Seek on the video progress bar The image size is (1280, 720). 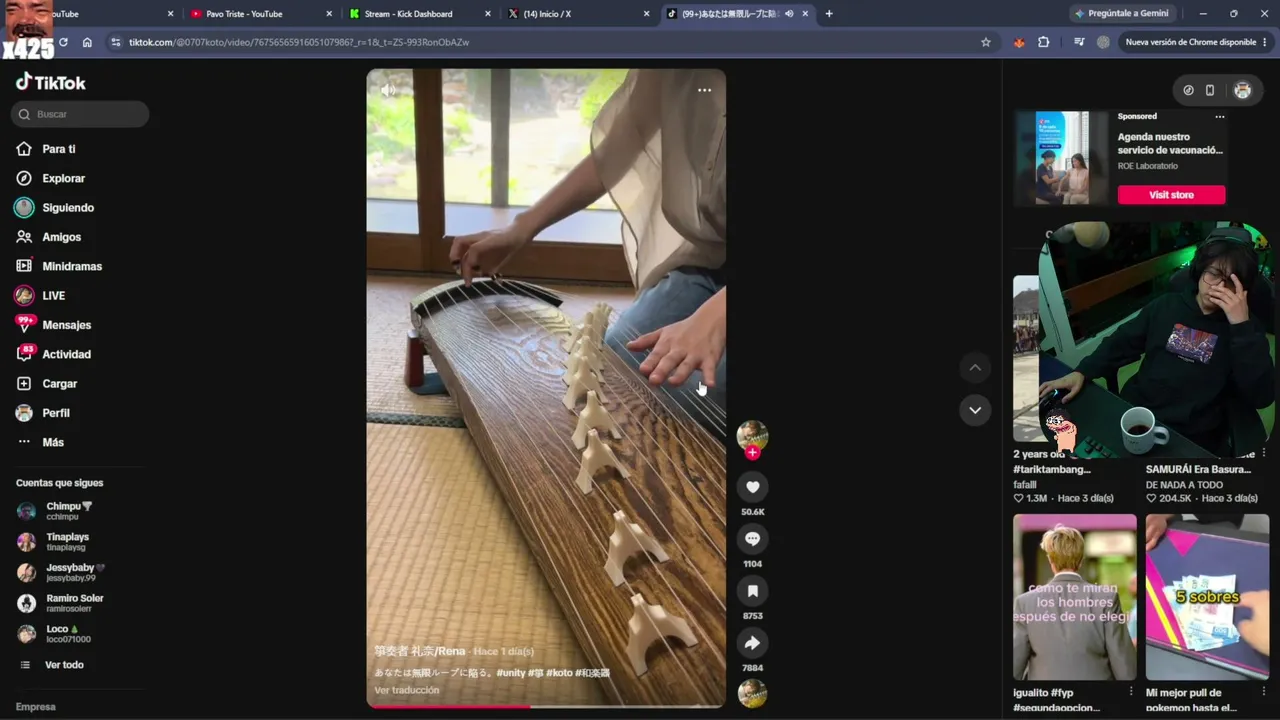(x=546, y=706)
